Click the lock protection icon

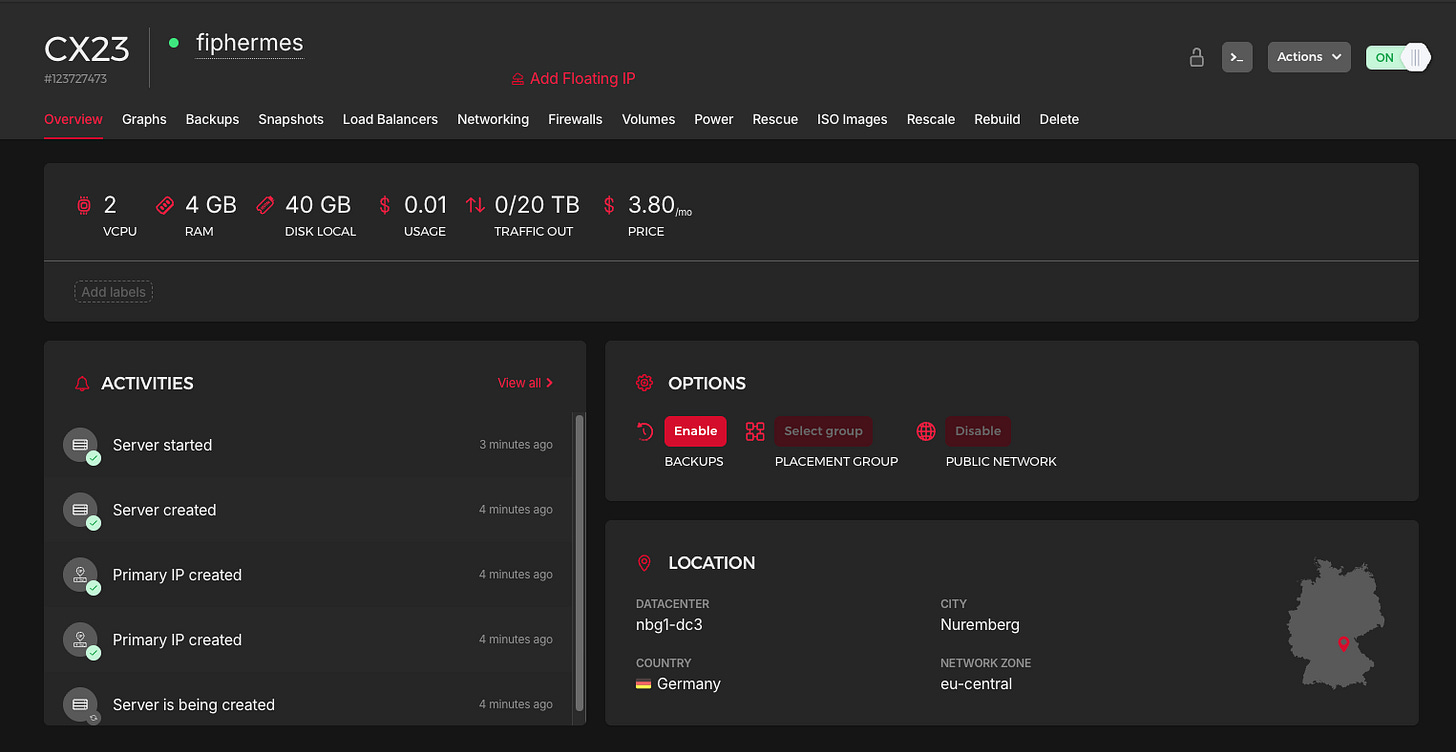1196,57
